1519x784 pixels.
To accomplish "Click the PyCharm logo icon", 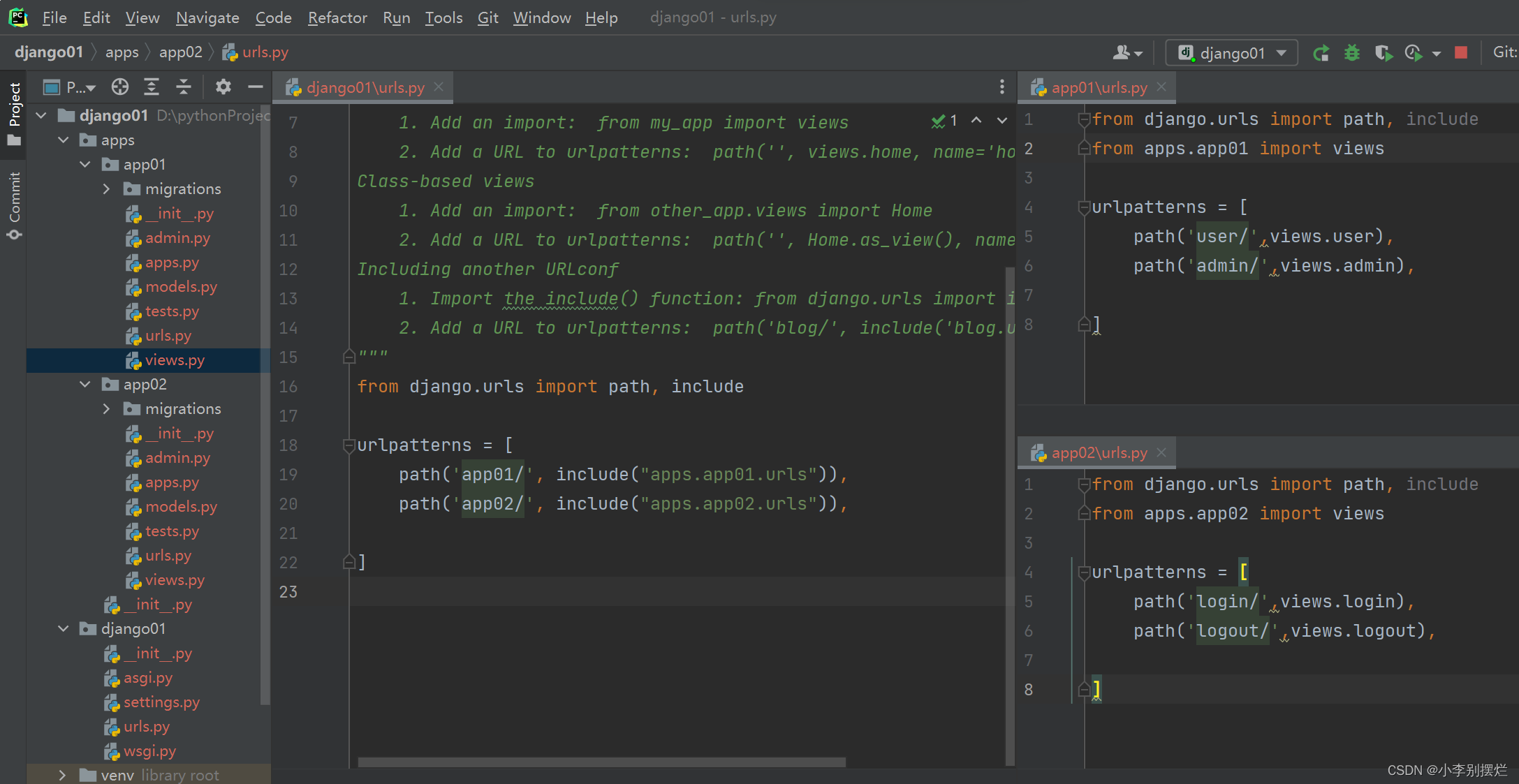I will (18, 17).
